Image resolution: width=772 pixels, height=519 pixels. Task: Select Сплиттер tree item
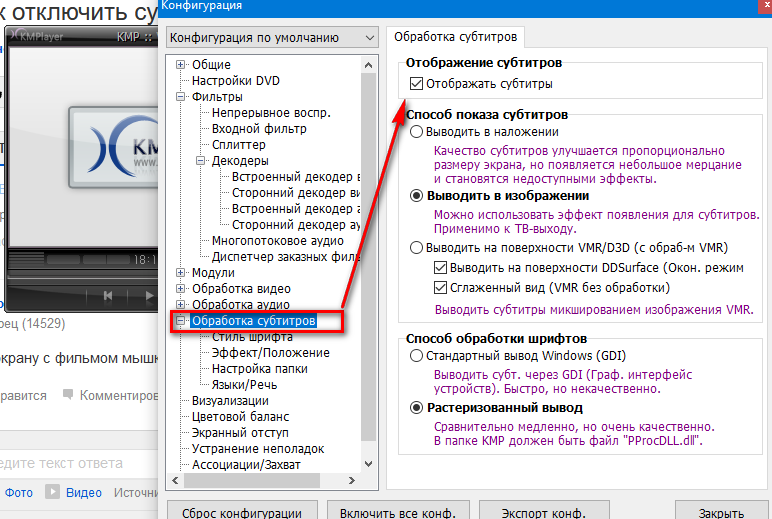pos(238,145)
